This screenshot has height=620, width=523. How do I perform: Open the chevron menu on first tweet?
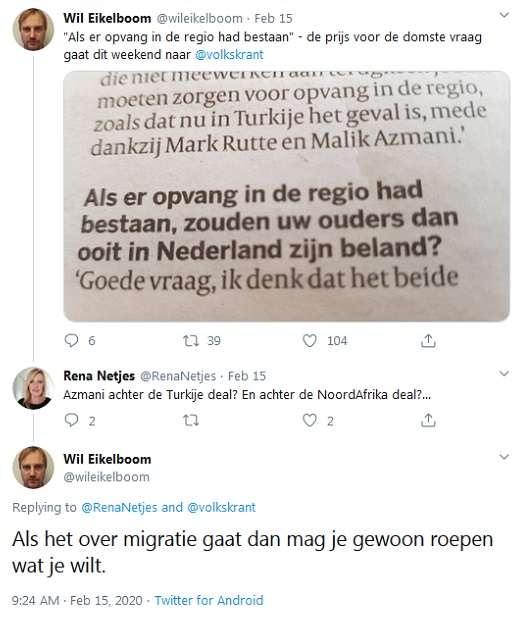click(504, 15)
